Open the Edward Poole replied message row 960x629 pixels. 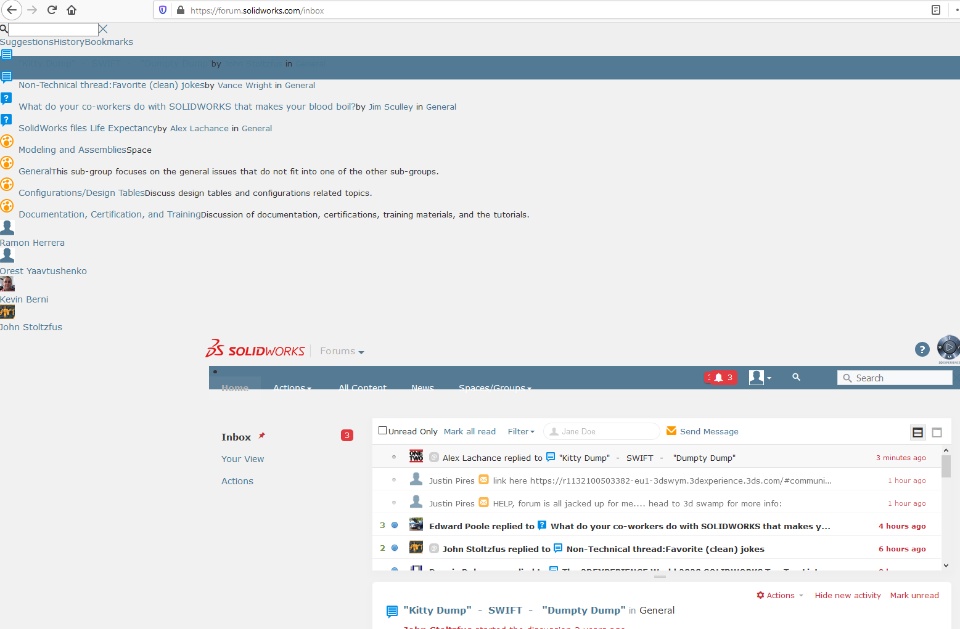(658, 525)
